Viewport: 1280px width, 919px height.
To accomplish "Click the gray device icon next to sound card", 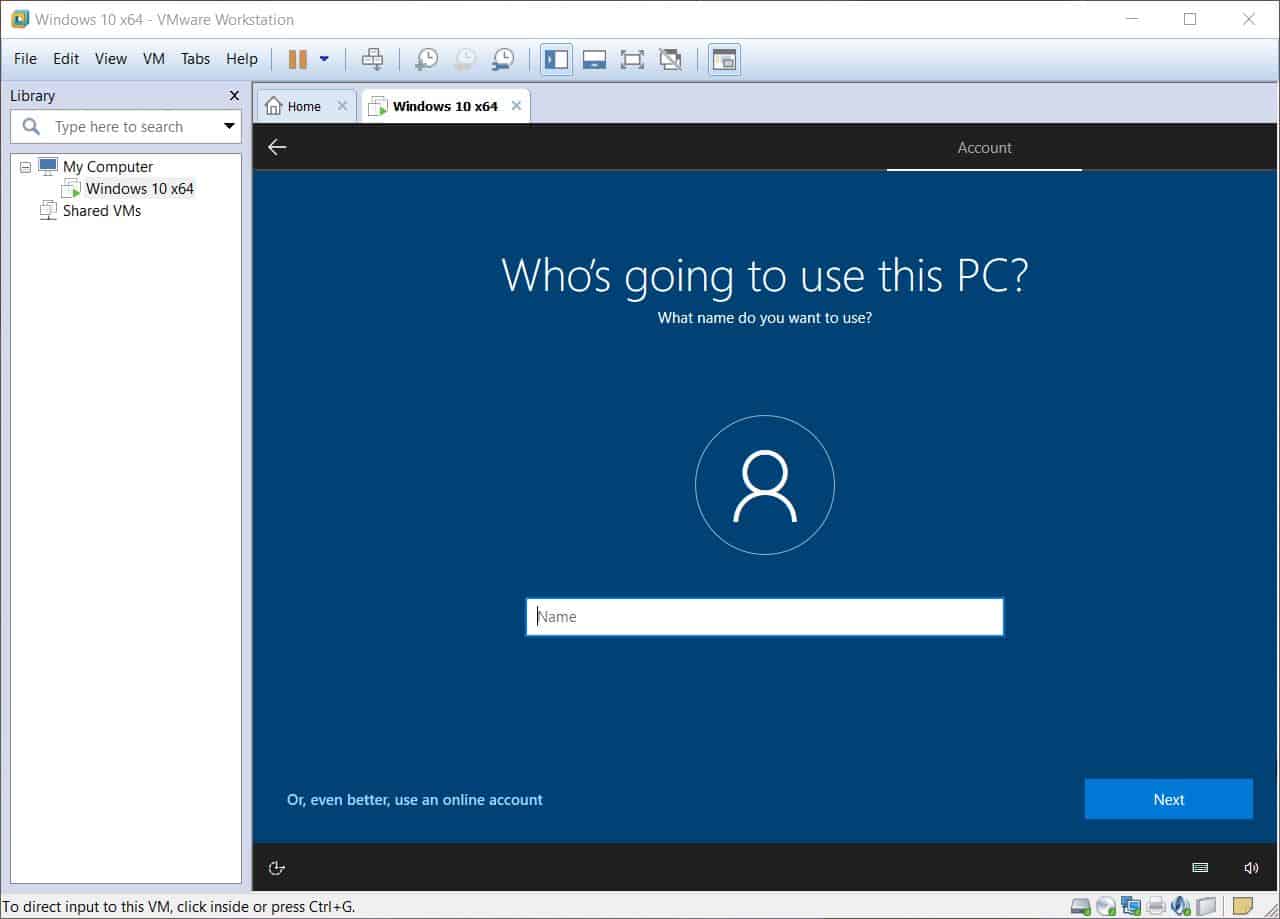I will pos(1206,907).
